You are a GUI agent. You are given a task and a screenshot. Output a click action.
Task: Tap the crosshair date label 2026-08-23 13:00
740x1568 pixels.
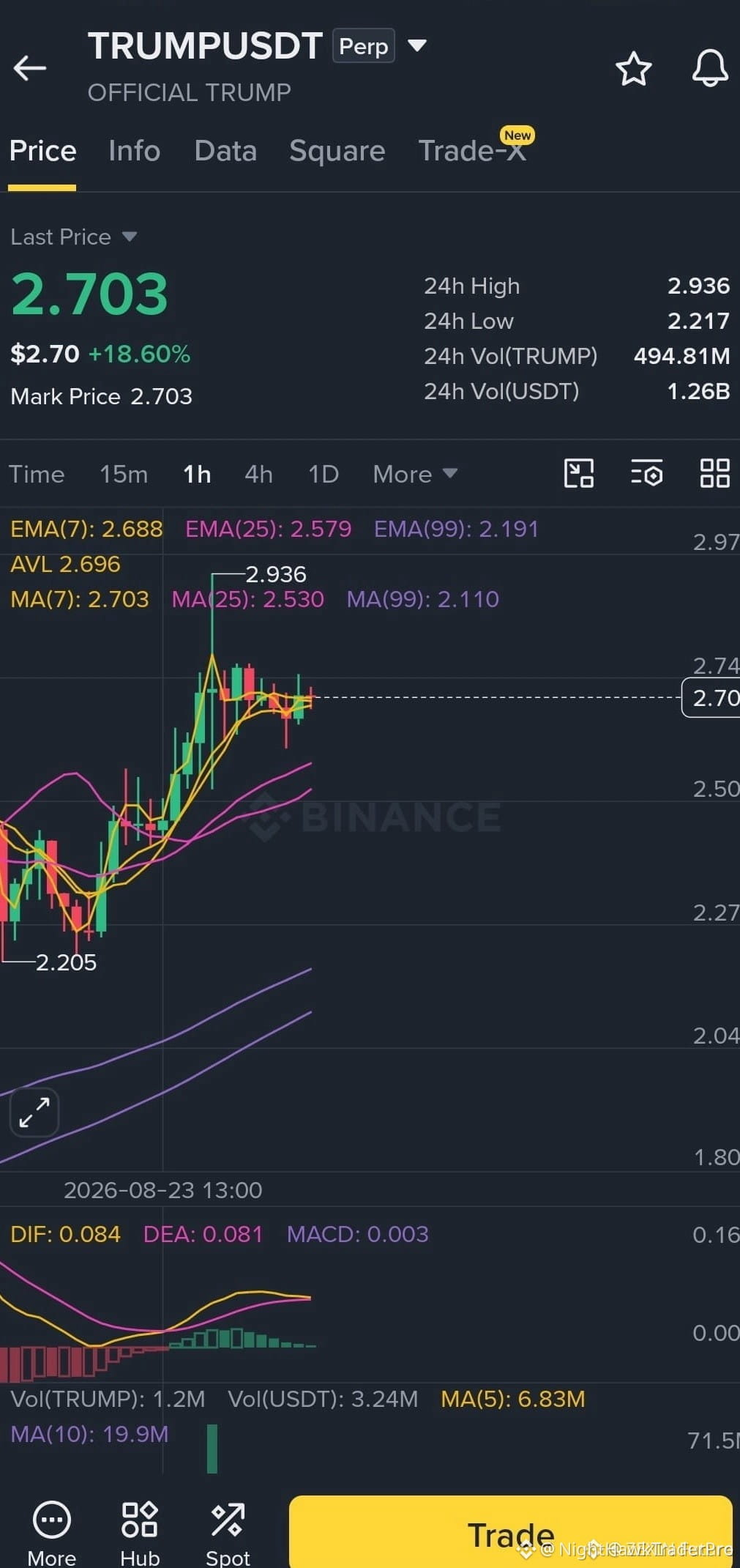point(162,1190)
